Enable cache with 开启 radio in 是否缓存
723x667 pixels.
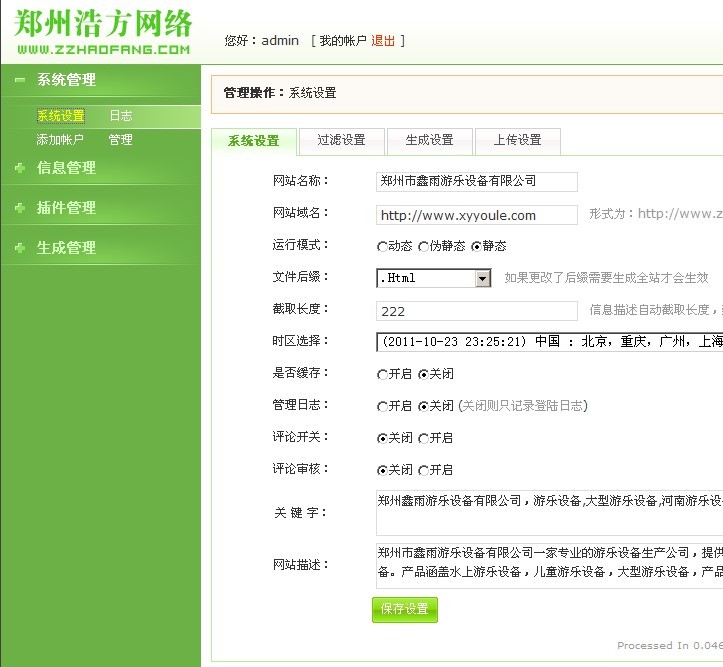(x=382, y=375)
